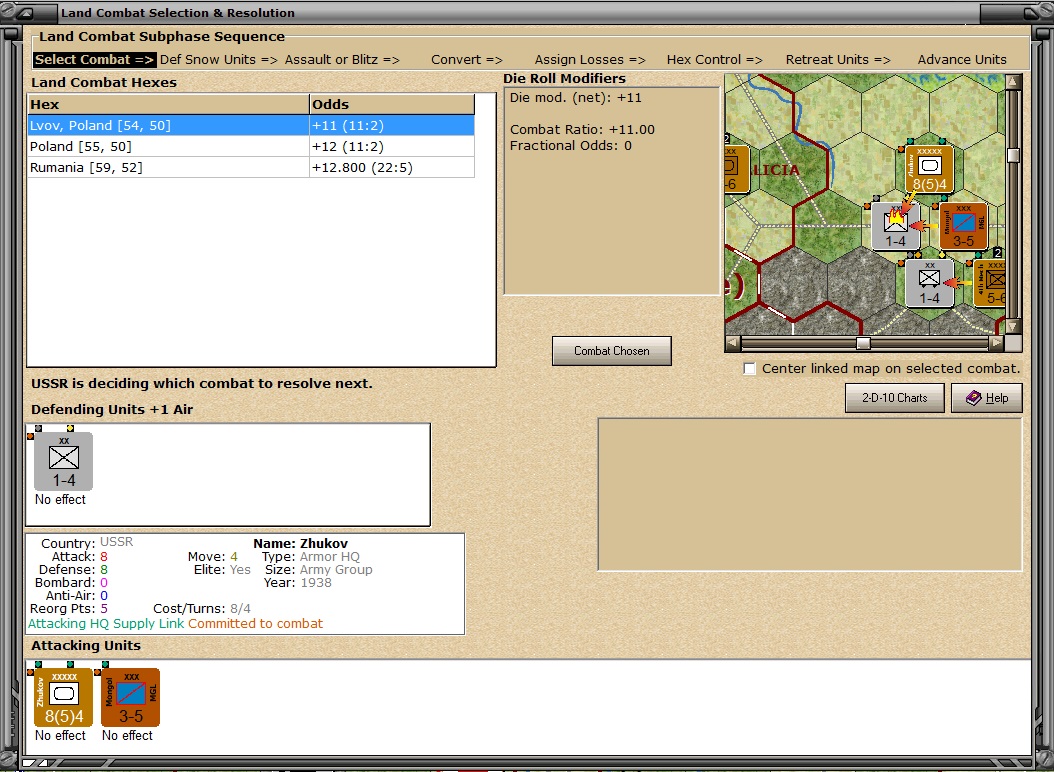This screenshot has width=1054, height=772.
Task: Click the +11 (11:2) odds cell
Action: tap(392, 126)
